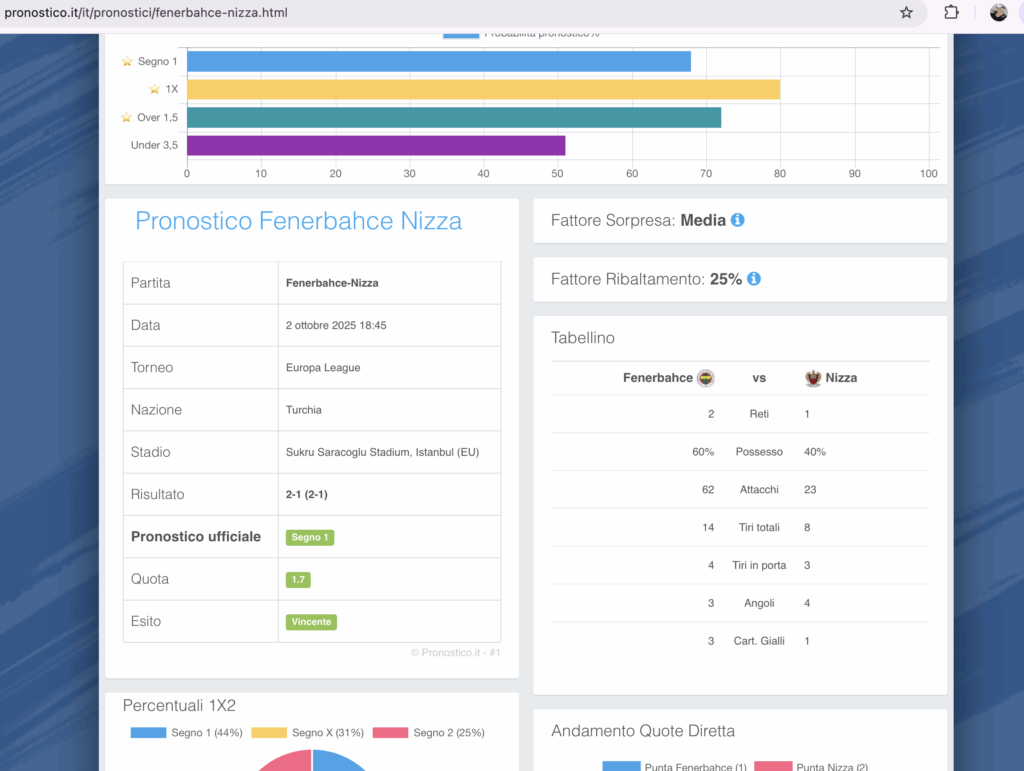Click the green Segno 1 badge

(310, 537)
